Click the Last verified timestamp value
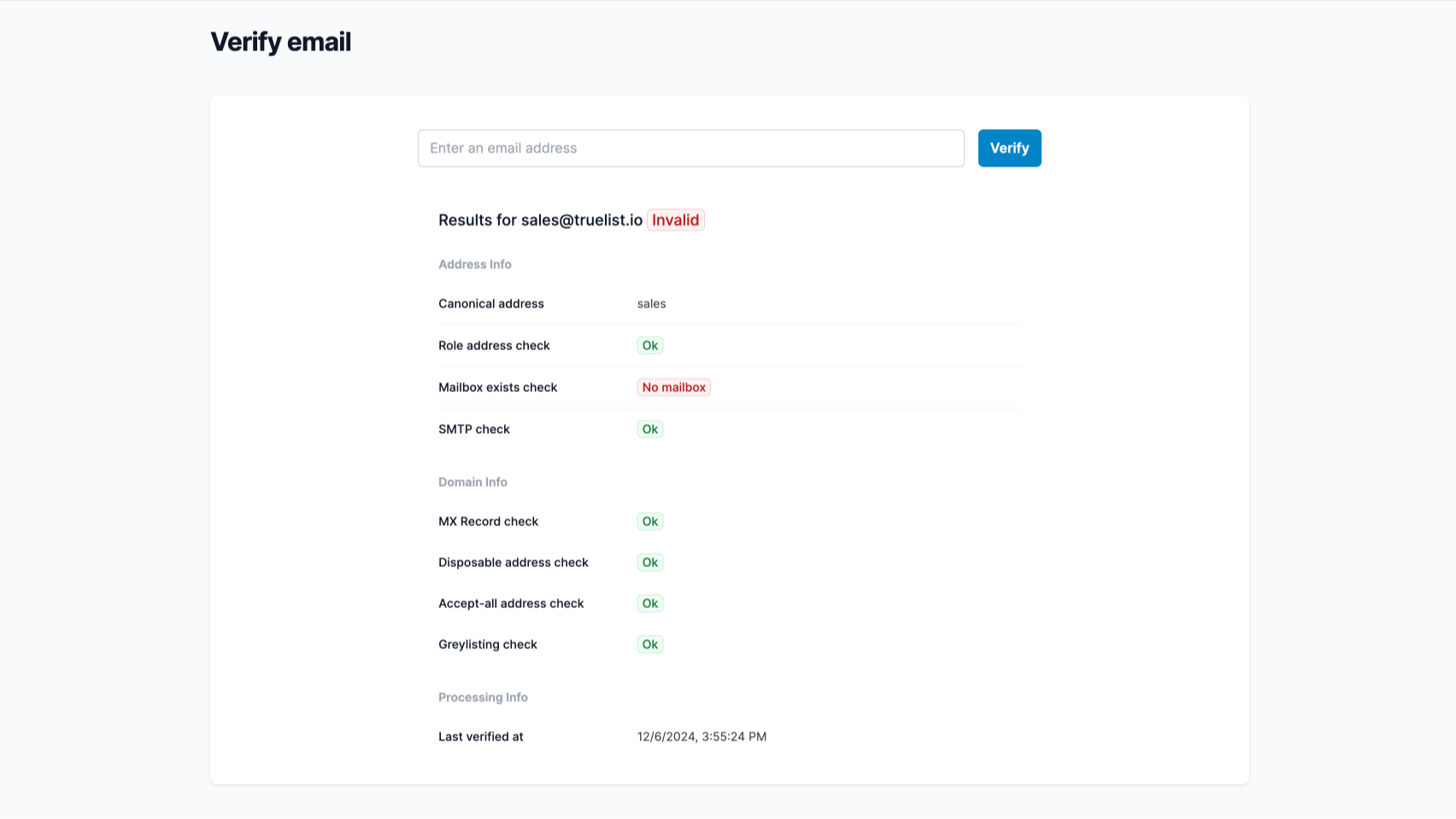1456x819 pixels. [x=702, y=737]
